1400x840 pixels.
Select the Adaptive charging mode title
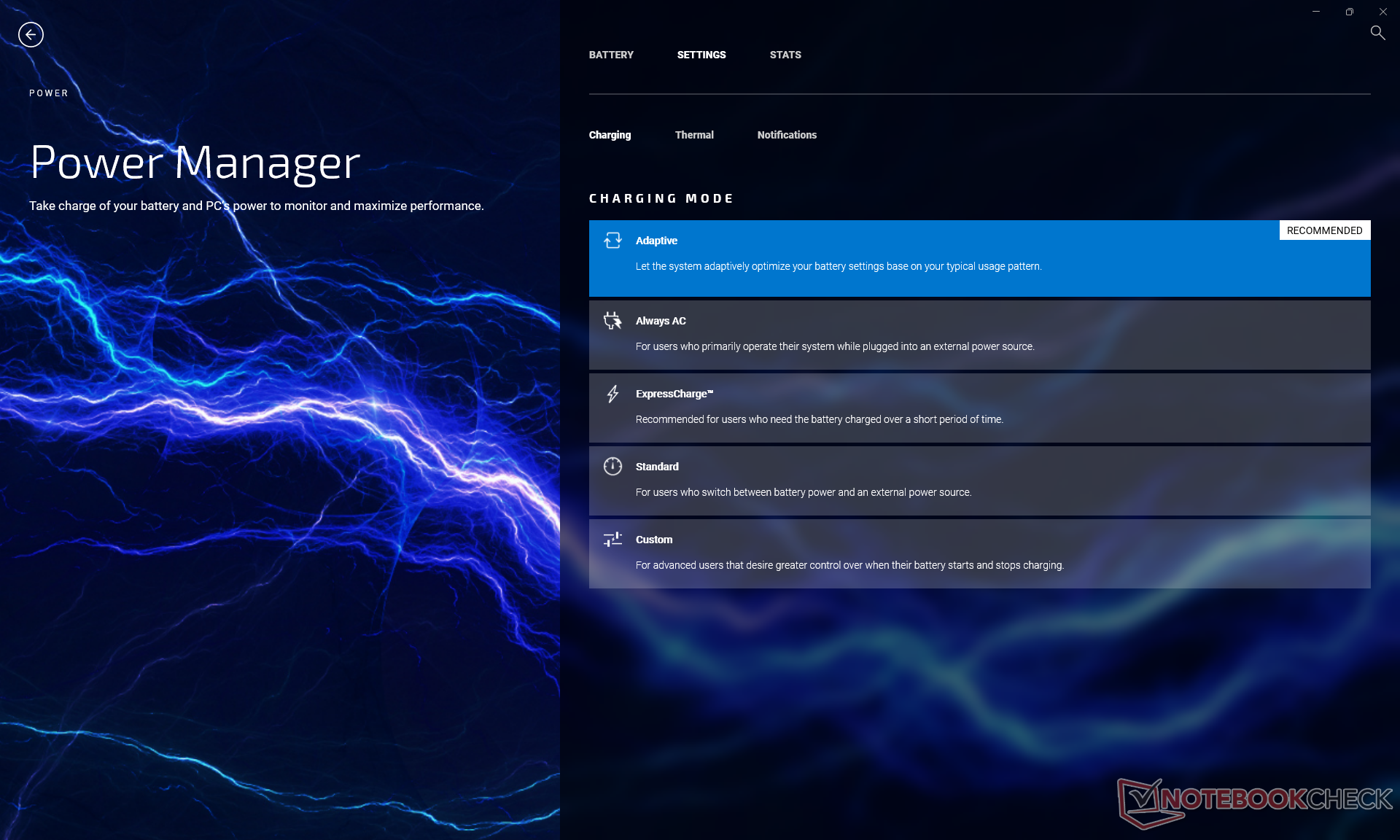pyautogui.click(x=656, y=241)
